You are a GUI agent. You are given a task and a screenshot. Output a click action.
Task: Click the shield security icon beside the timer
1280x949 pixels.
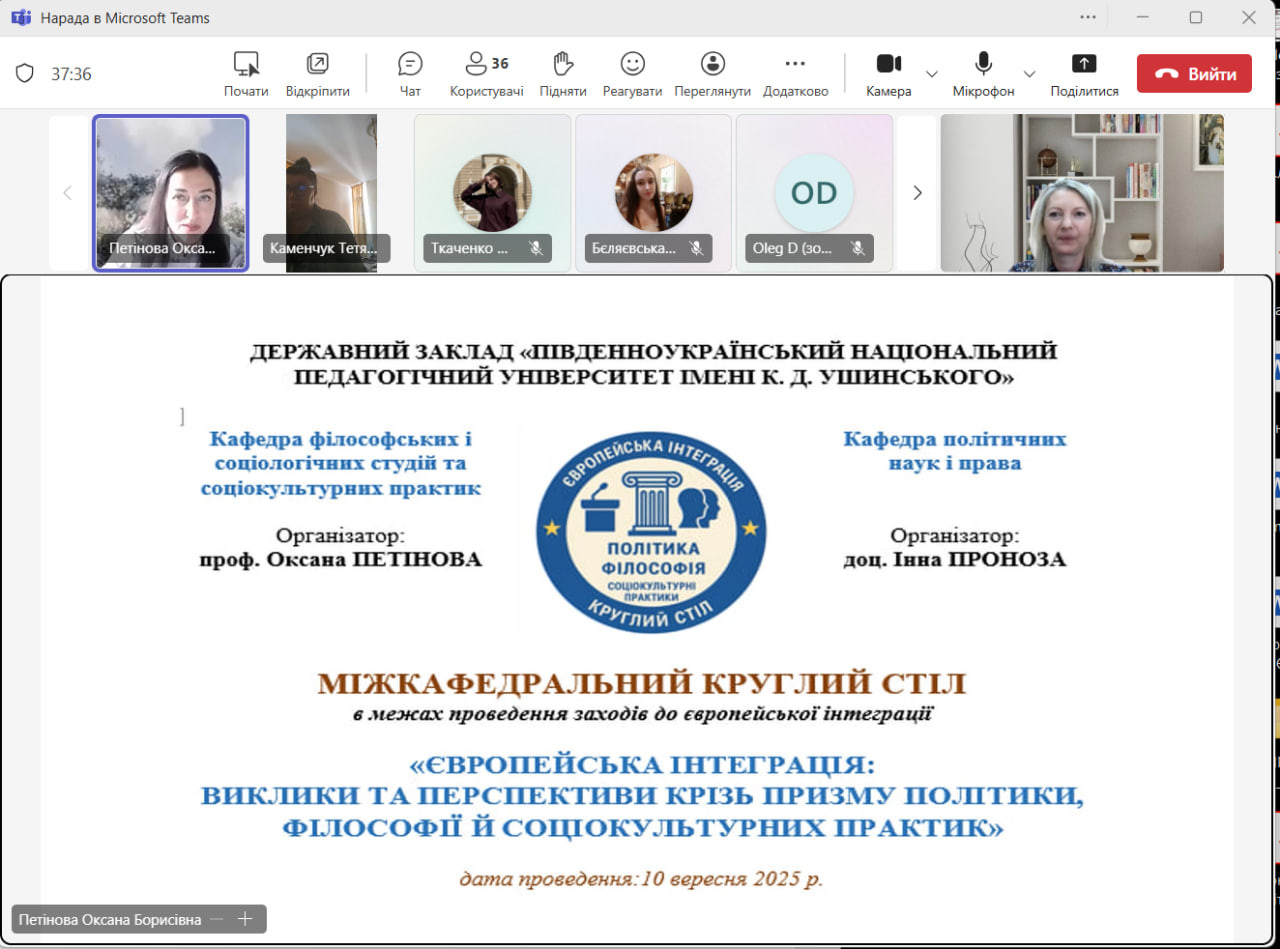25,74
